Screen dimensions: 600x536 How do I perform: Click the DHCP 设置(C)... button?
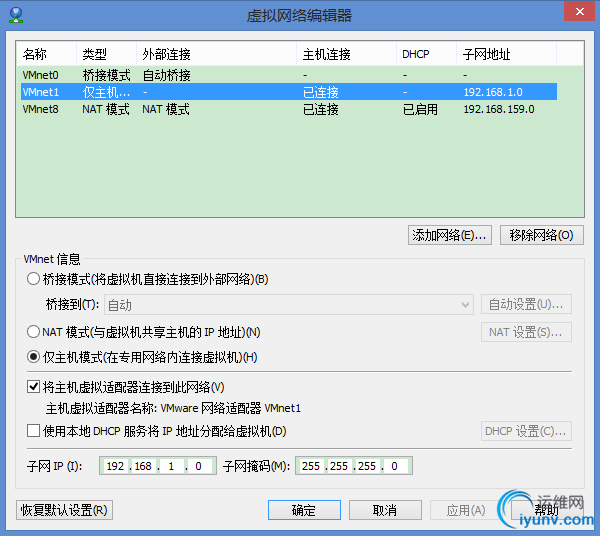526,431
